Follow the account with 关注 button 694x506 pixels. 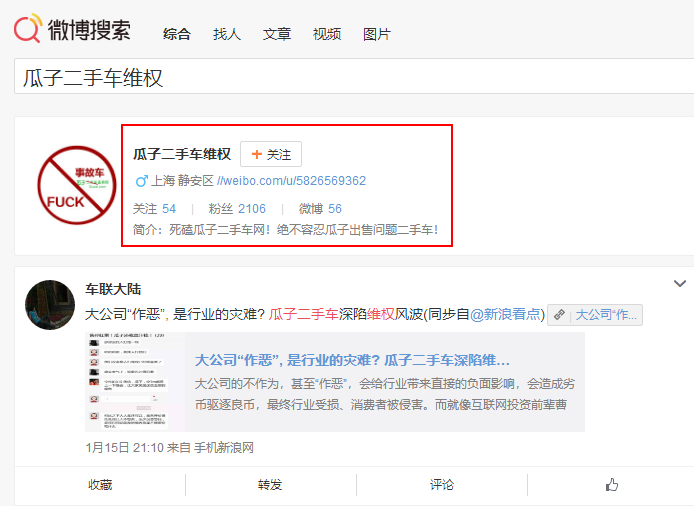pyautogui.click(x=271, y=154)
